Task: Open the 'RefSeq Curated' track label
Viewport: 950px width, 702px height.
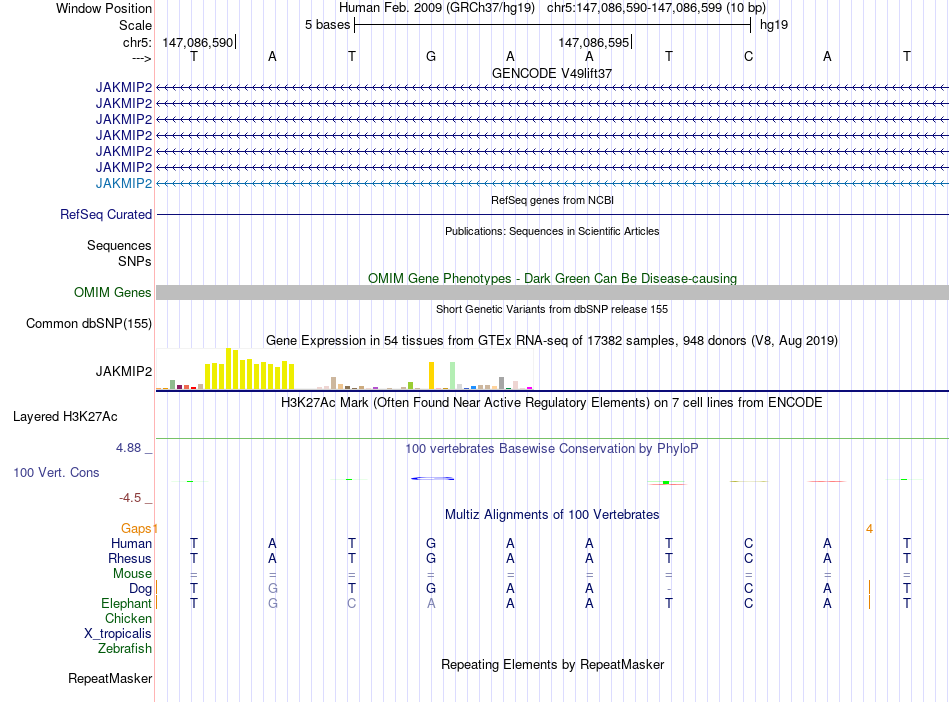Action: pyautogui.click(x=106, y=214)
